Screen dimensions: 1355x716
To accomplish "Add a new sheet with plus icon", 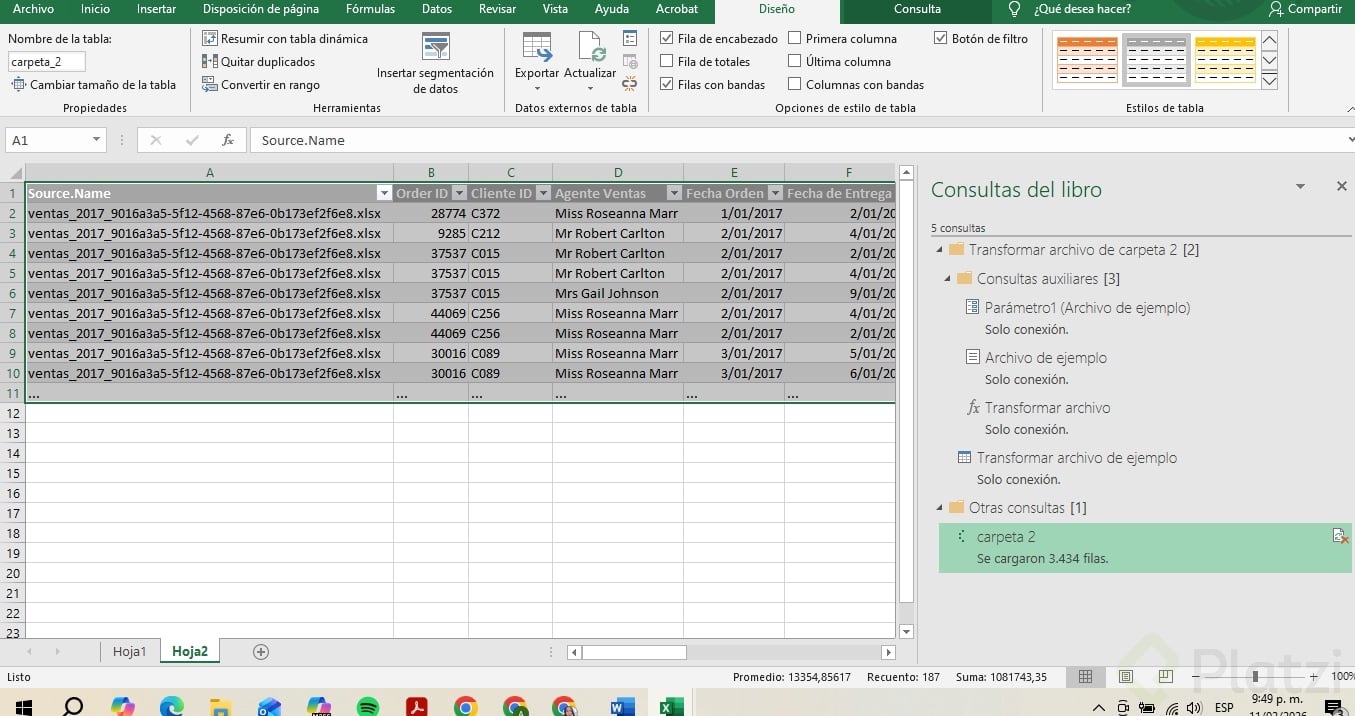I will coord(261,652).
